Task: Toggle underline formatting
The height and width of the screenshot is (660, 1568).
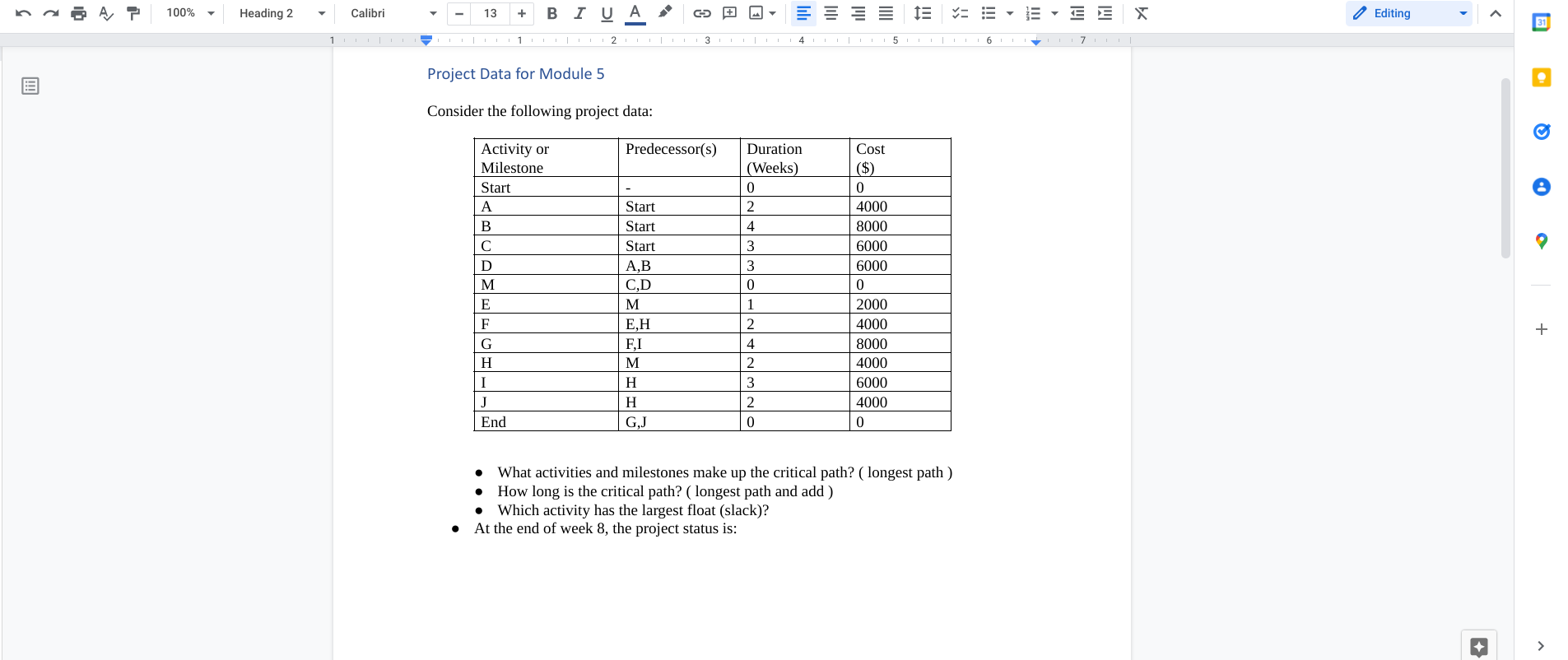Action: (x=607, y=13)
